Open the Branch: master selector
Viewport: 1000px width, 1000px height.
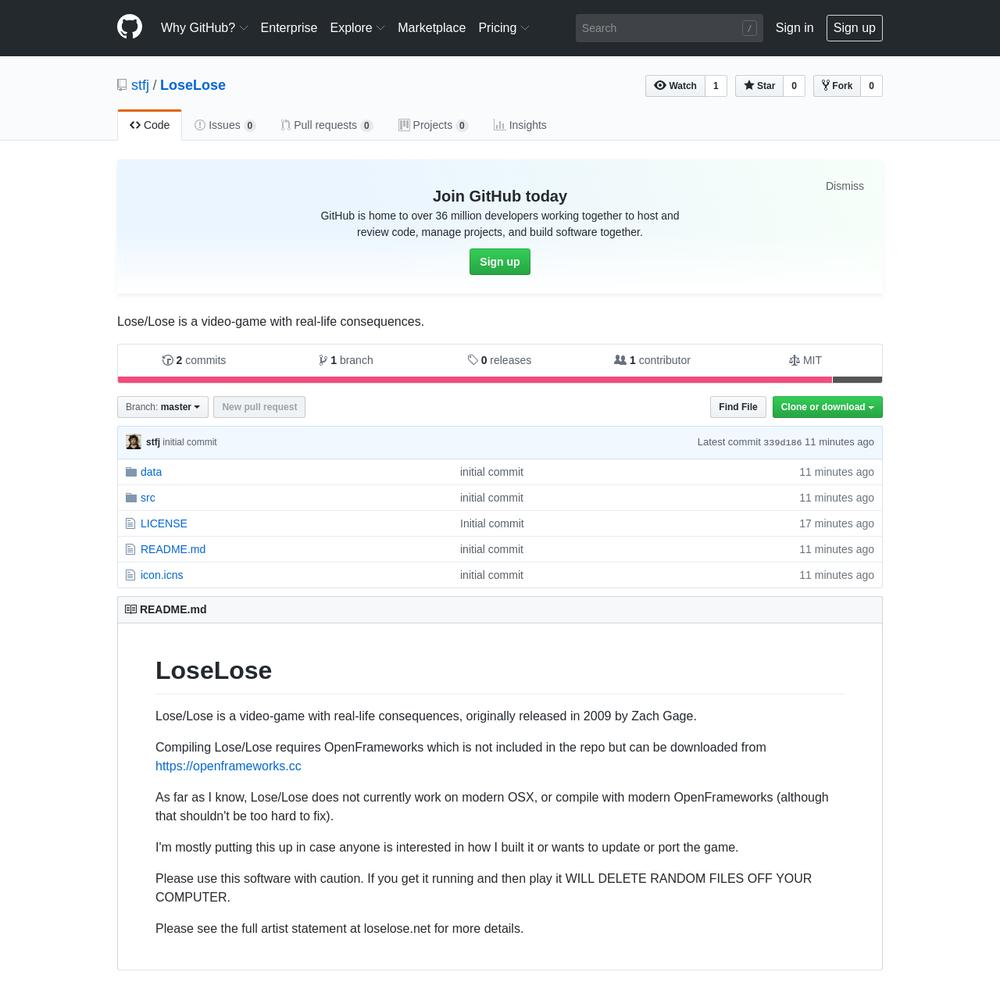click(163, 407)
